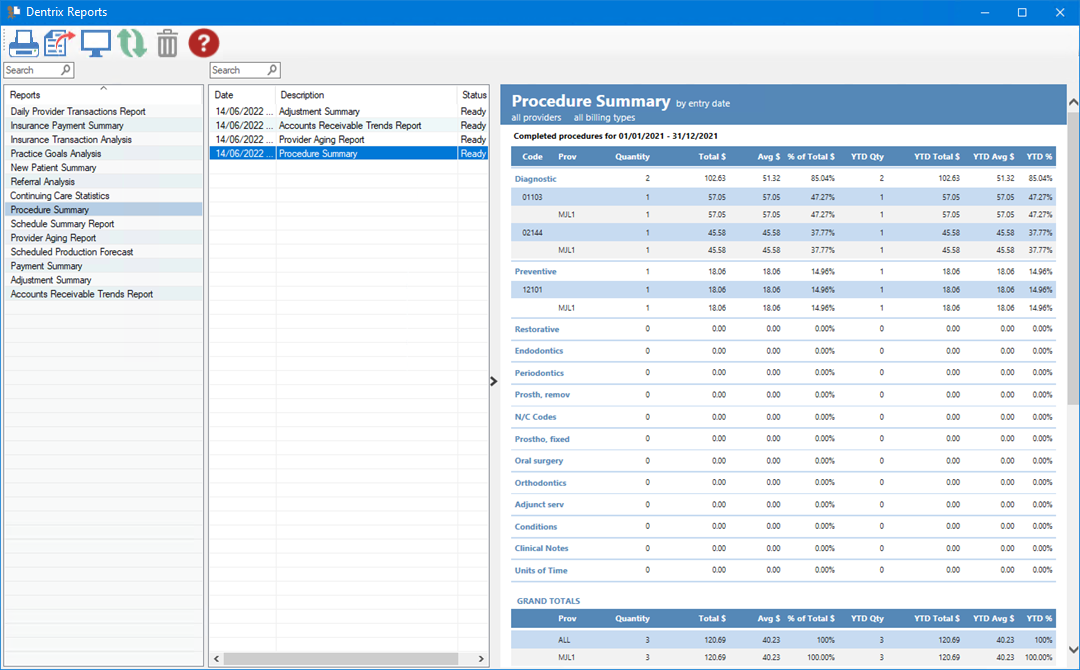Open Help with the red question mark

click(203, 43)
